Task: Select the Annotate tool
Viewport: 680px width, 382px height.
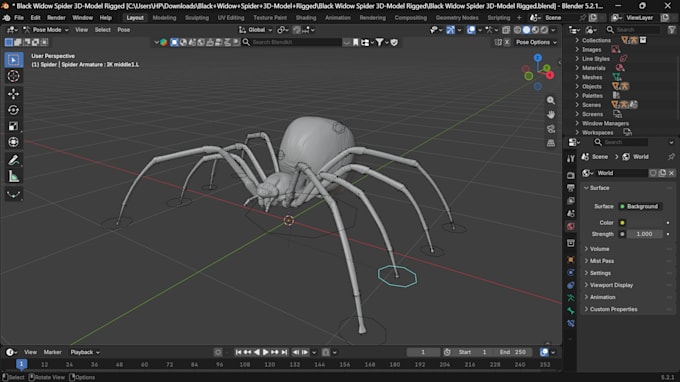Action: tap(13, 160)
